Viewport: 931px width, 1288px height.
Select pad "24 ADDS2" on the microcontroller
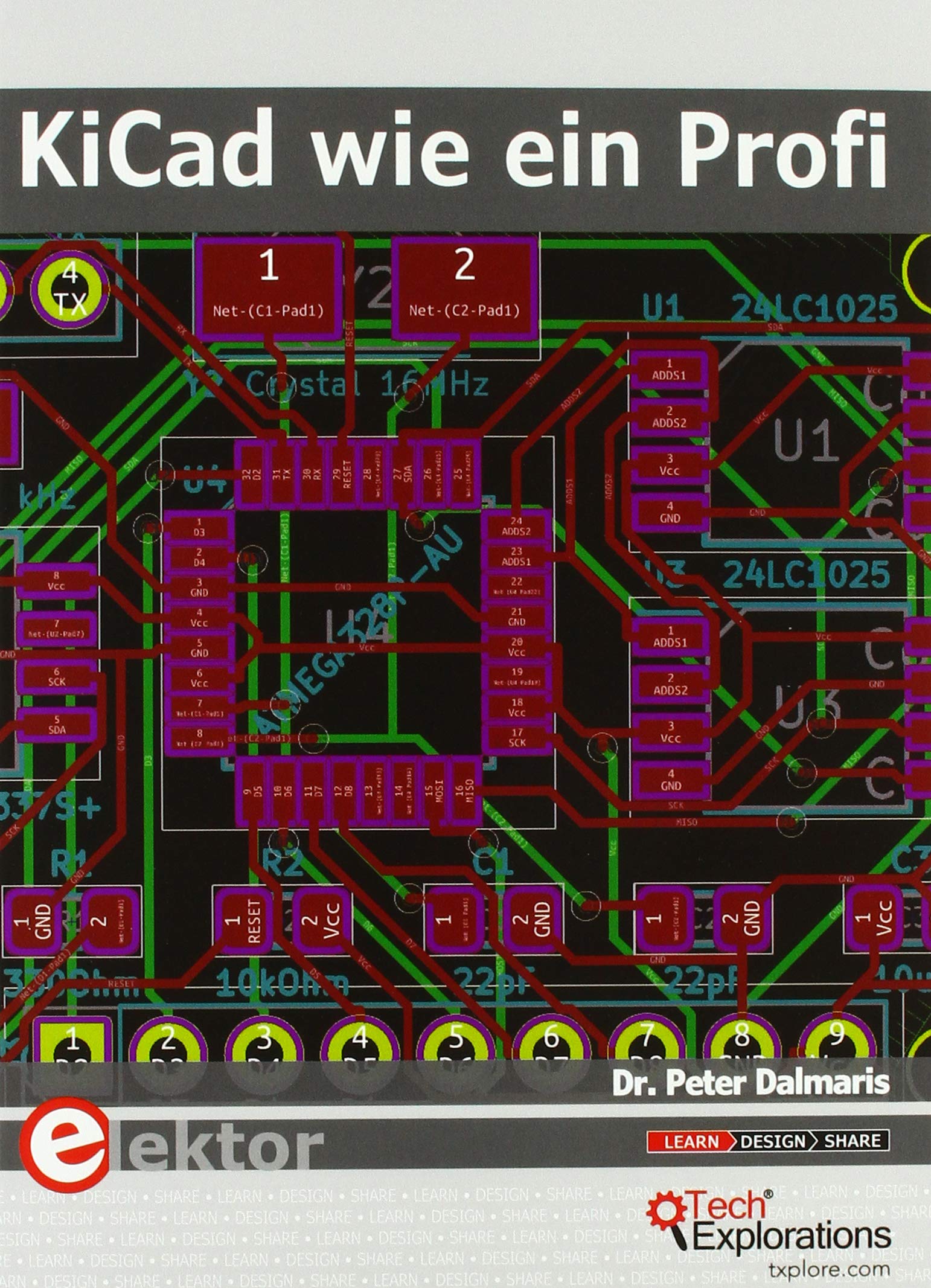click(517, 527)
